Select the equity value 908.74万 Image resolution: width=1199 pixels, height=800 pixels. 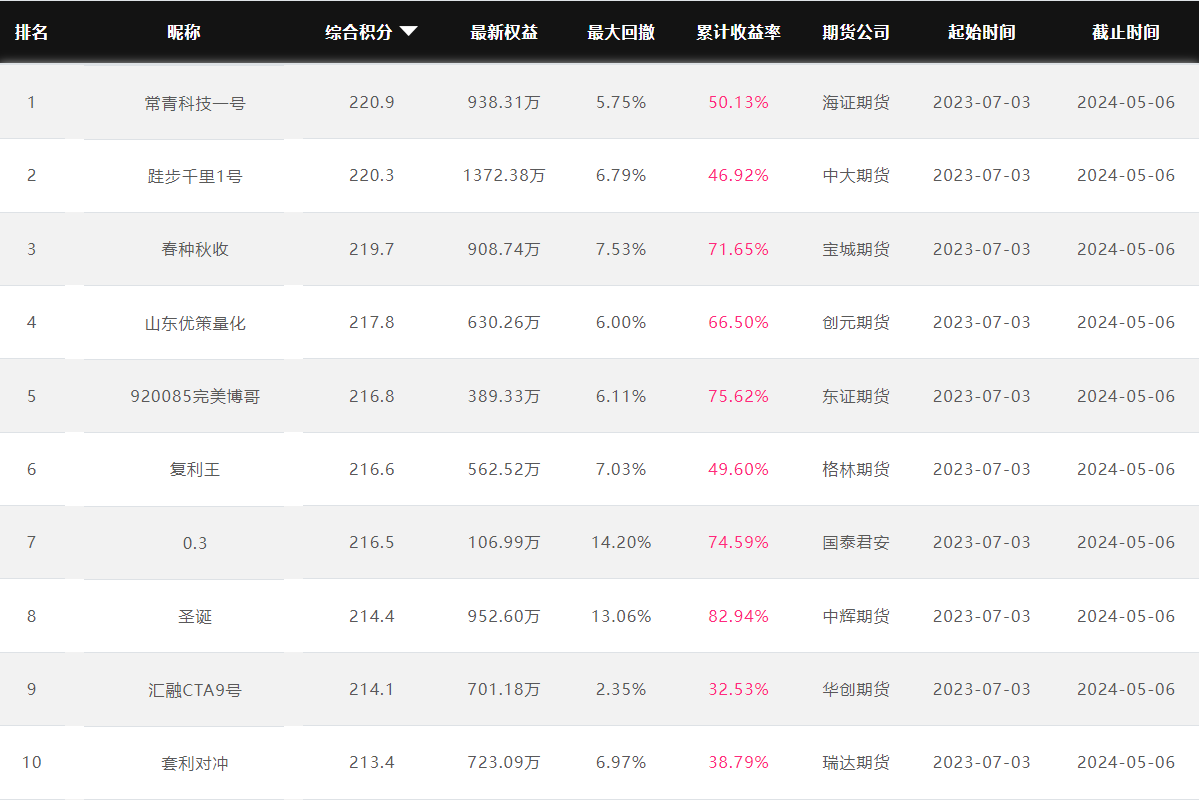pos(504,249)
